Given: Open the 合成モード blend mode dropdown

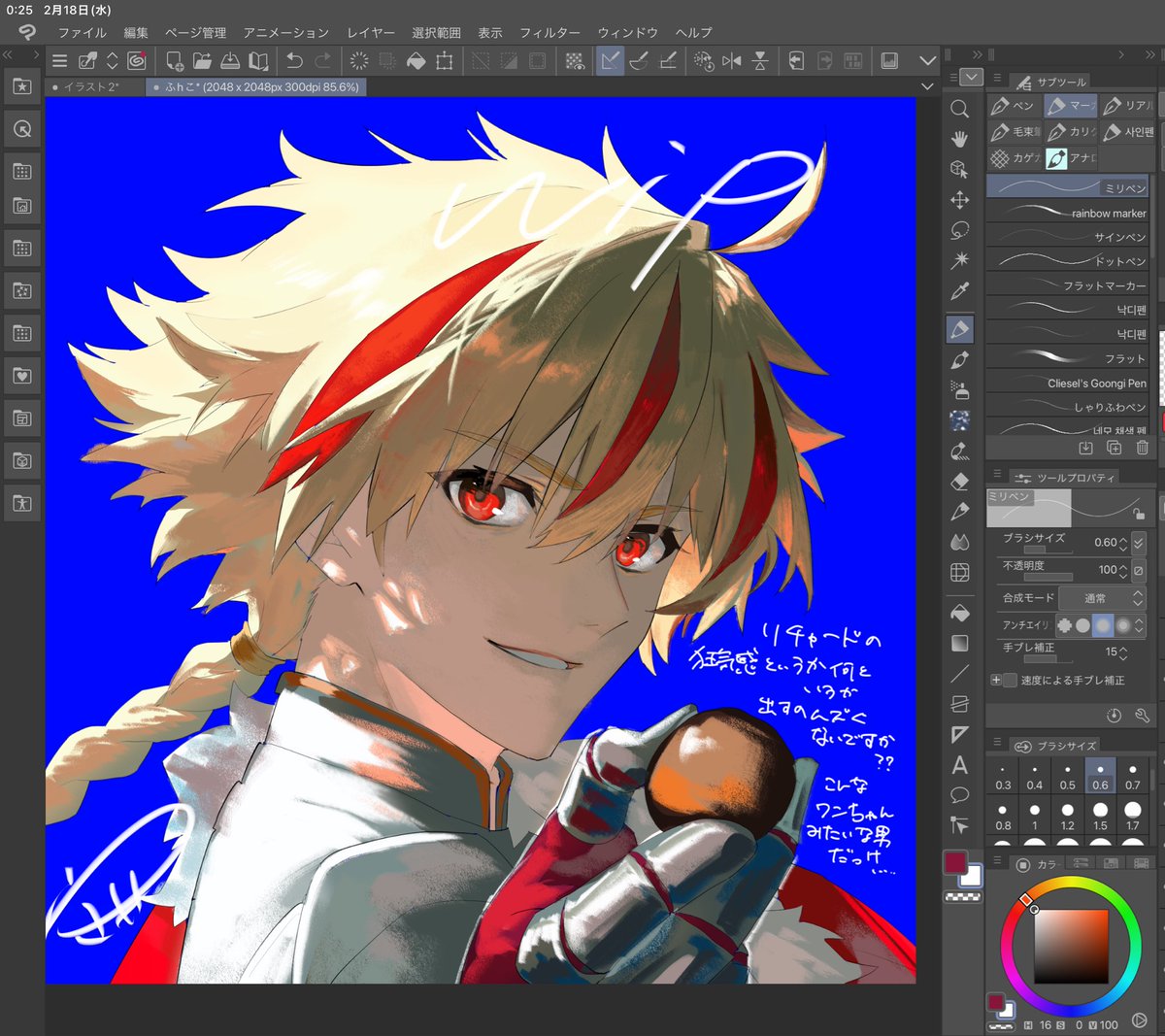Looking at the screenshot, I should [x=1096, y=597].
